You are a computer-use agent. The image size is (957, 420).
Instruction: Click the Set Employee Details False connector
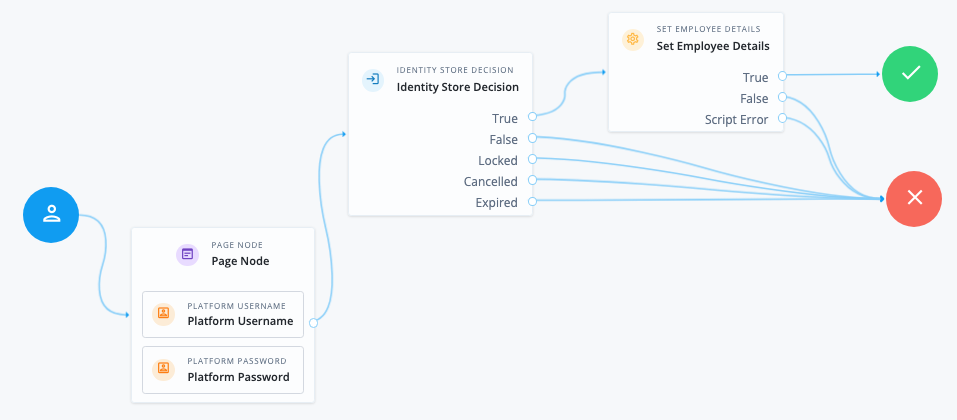pos(783,98)
